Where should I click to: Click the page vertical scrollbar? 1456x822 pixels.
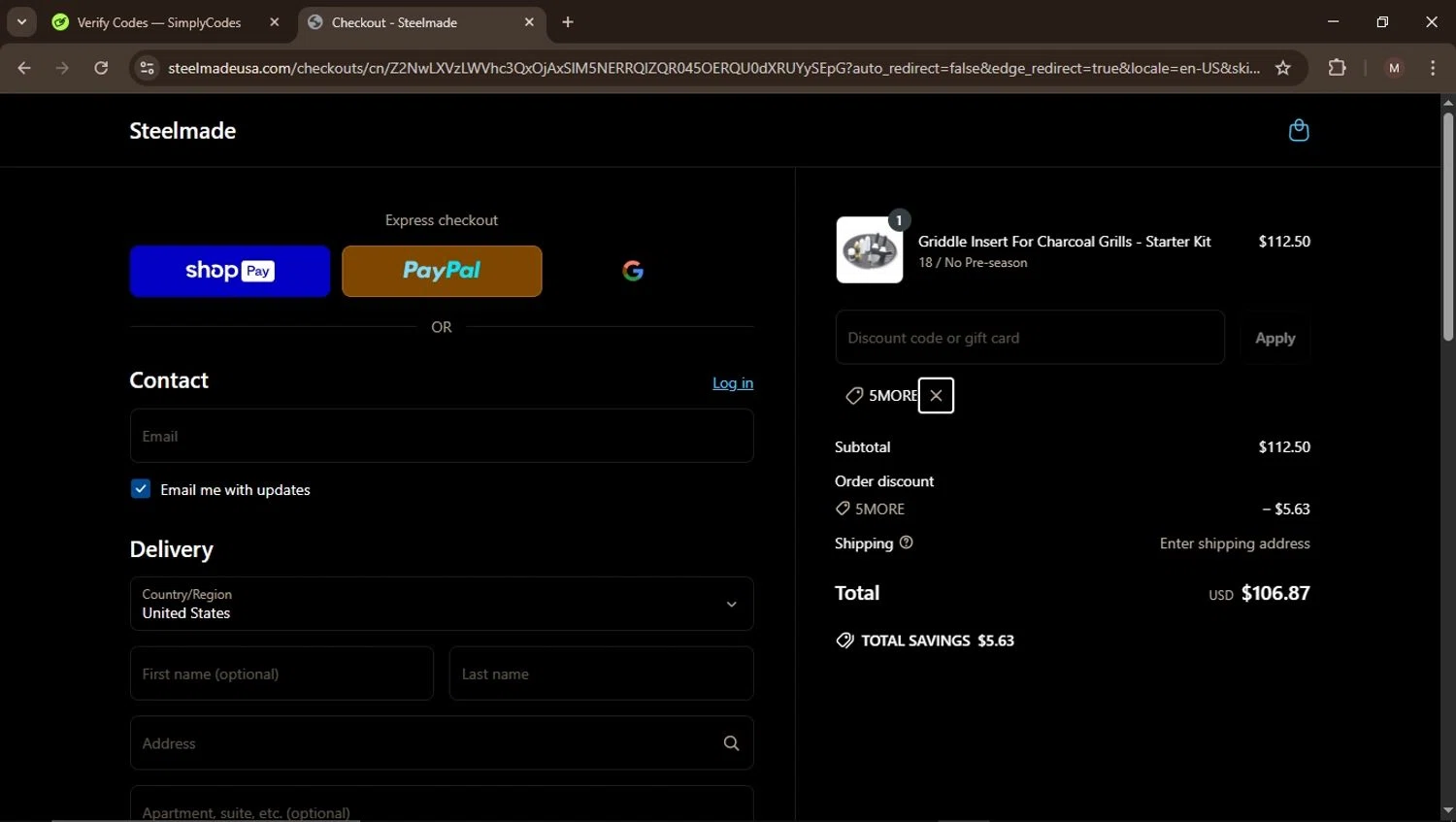(x=1447, y=225)
